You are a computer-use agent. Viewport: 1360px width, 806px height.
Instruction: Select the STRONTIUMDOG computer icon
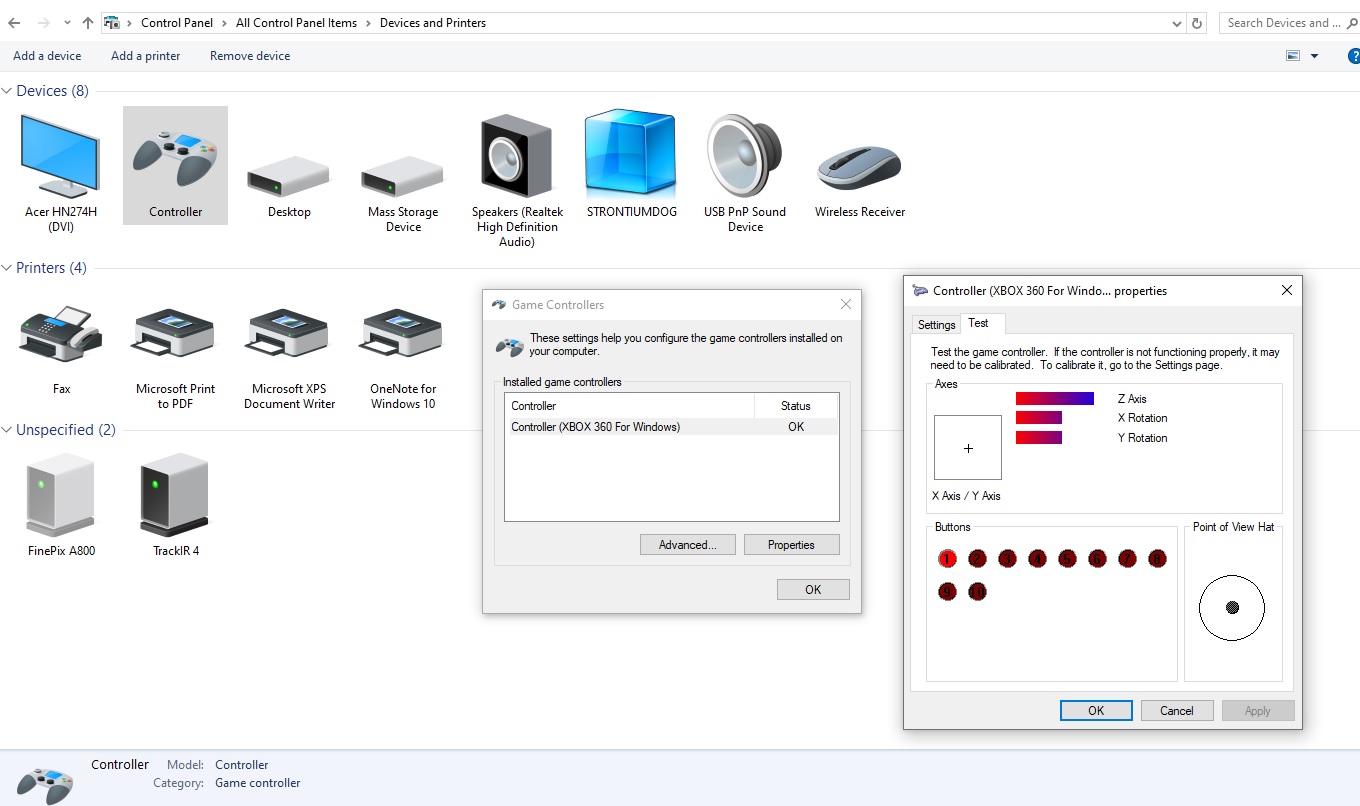coord(631,152)
